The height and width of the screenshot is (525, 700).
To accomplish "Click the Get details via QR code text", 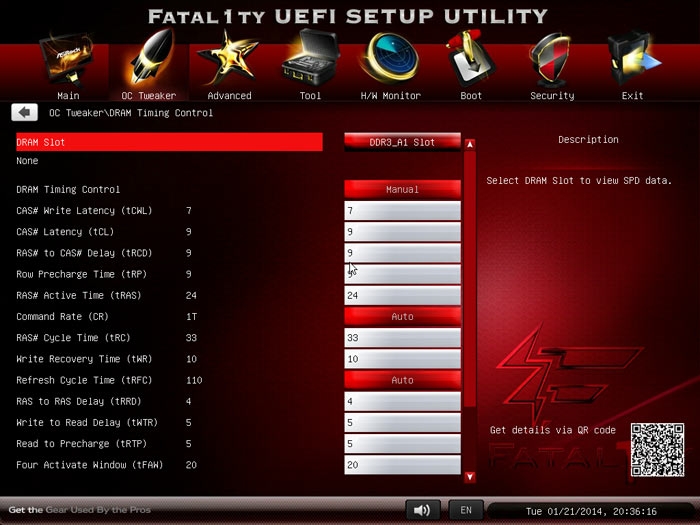I will click(x=553, y=430).
